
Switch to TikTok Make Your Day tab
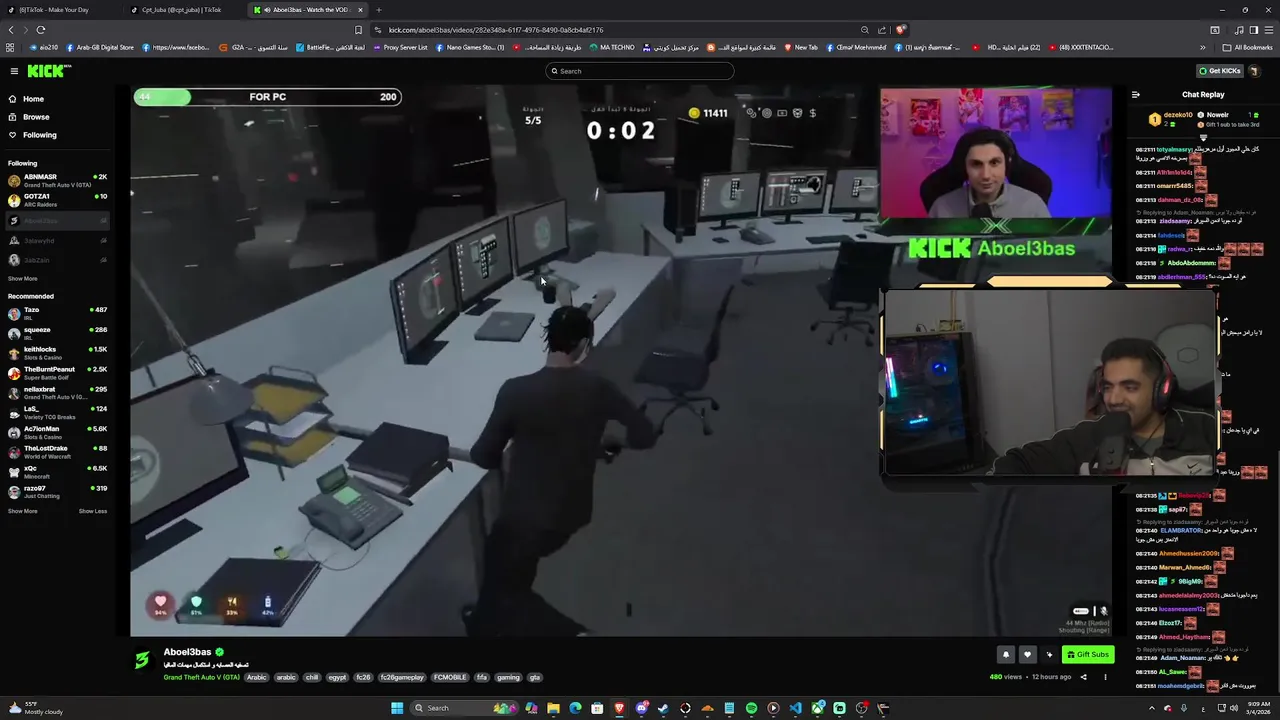[60, 10]
